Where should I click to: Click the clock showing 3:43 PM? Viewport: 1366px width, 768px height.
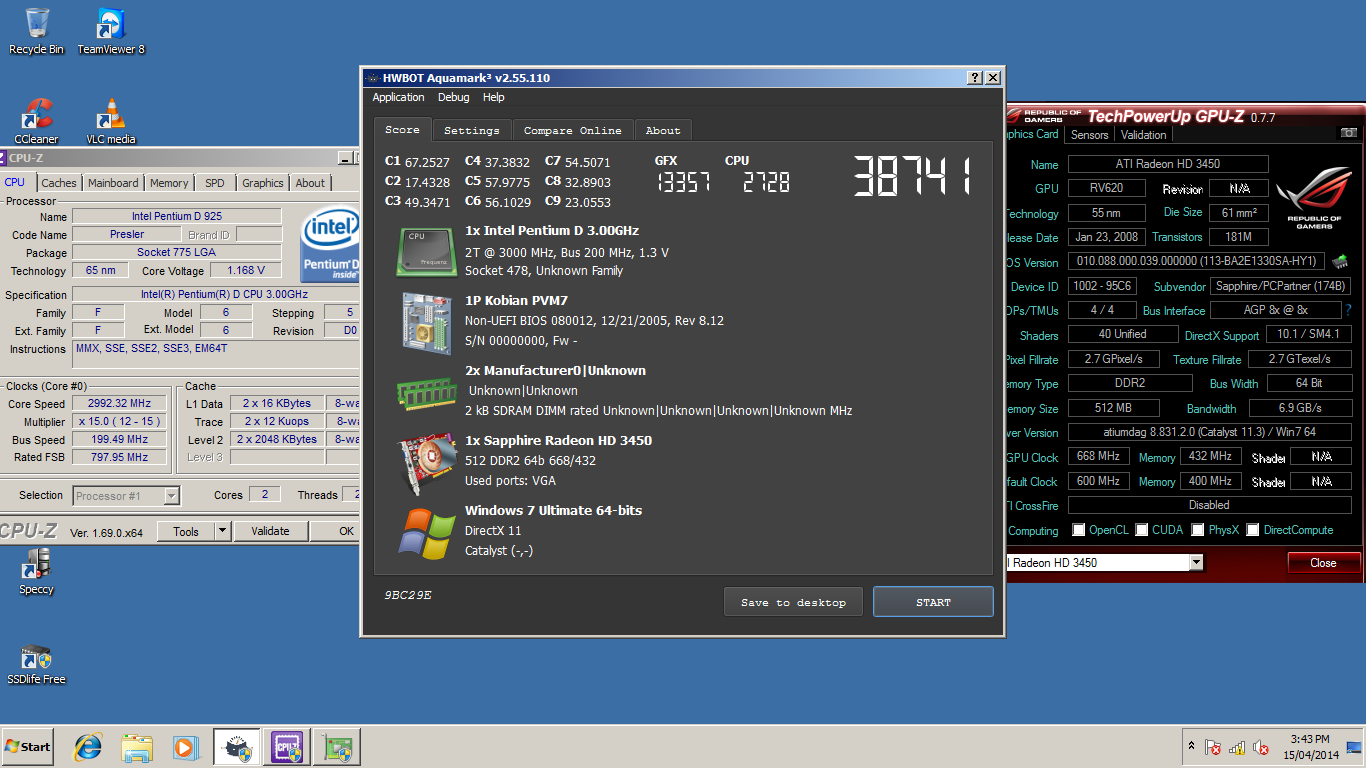1309,739
